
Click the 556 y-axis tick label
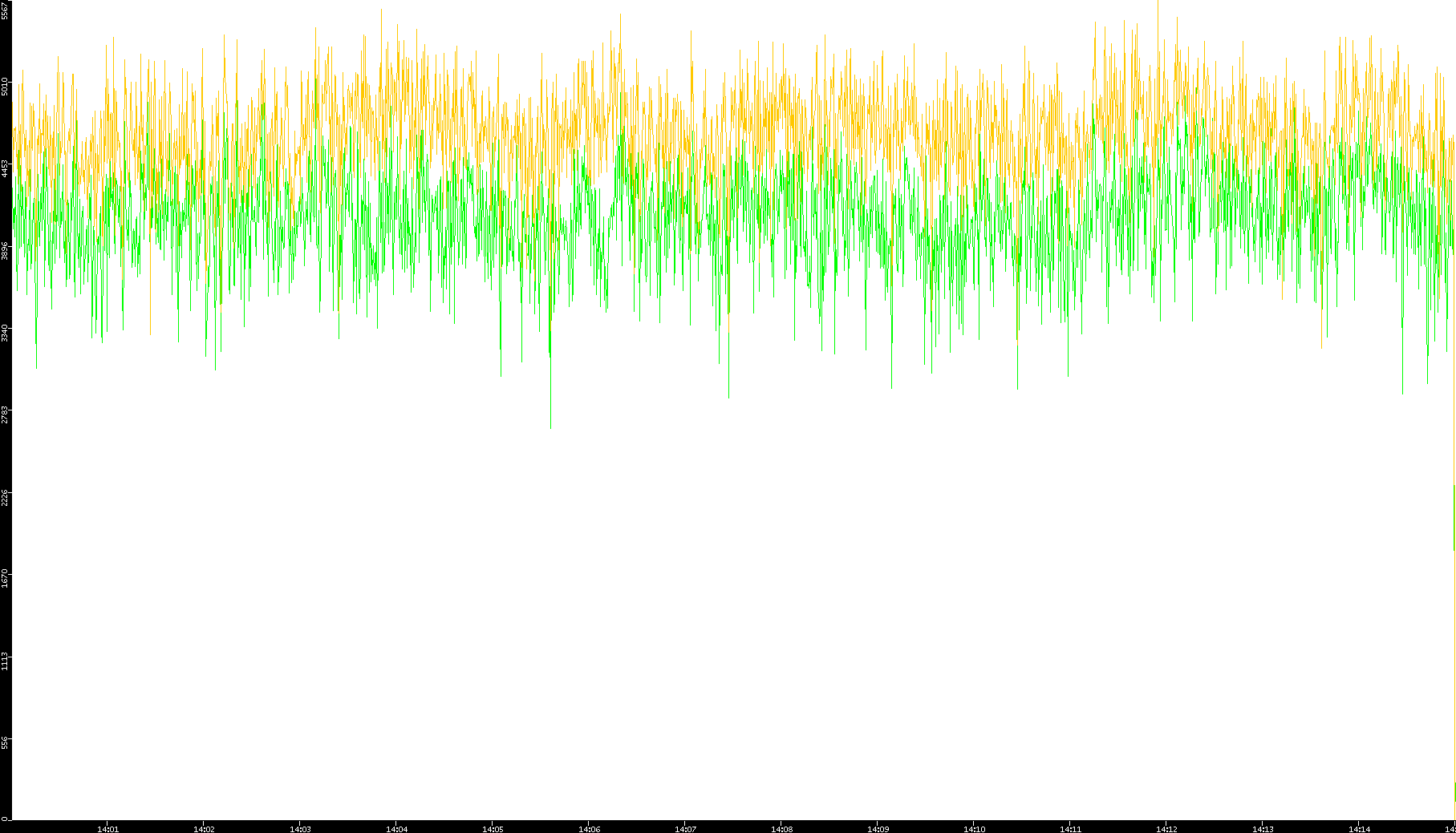[x=5, y=743]
